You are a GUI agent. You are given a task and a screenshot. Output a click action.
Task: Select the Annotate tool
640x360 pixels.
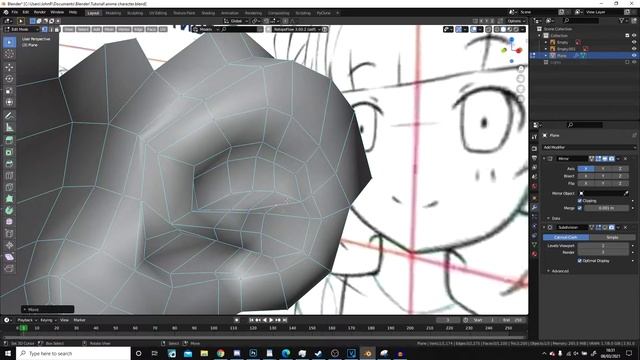[x=9, y=116]
